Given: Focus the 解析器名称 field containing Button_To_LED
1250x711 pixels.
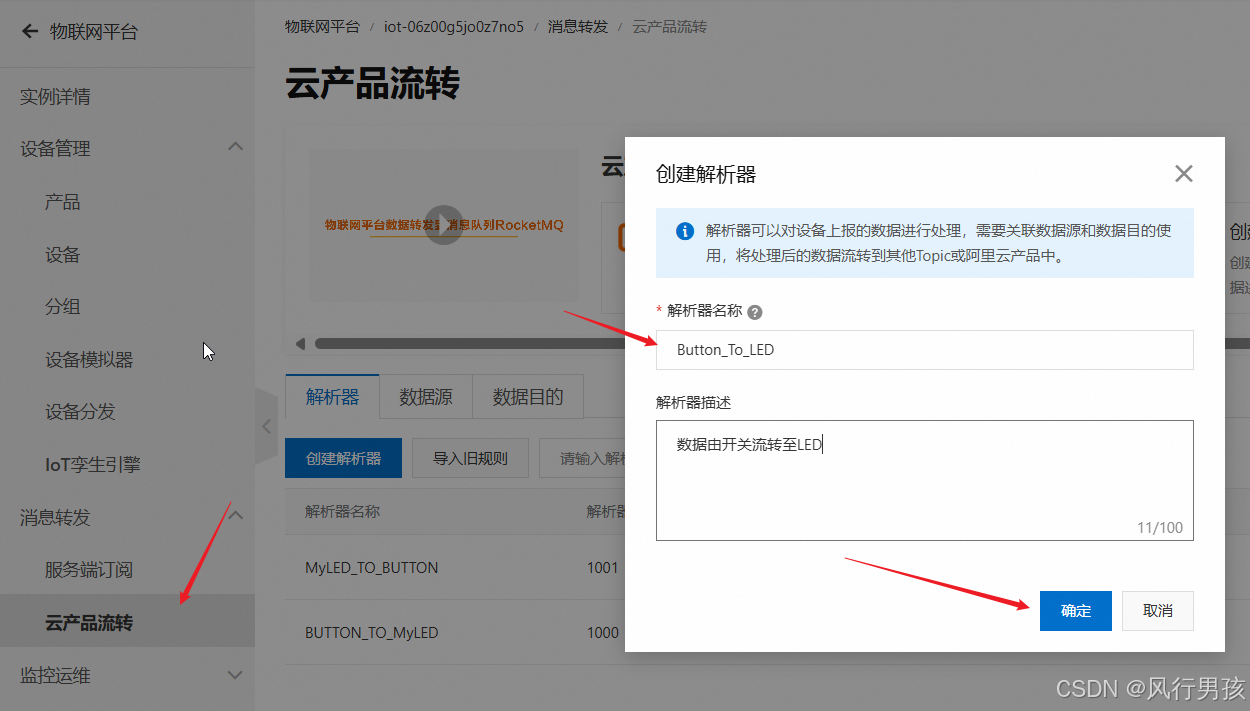Looking at the screenshot, I should [x=924, y=350].
